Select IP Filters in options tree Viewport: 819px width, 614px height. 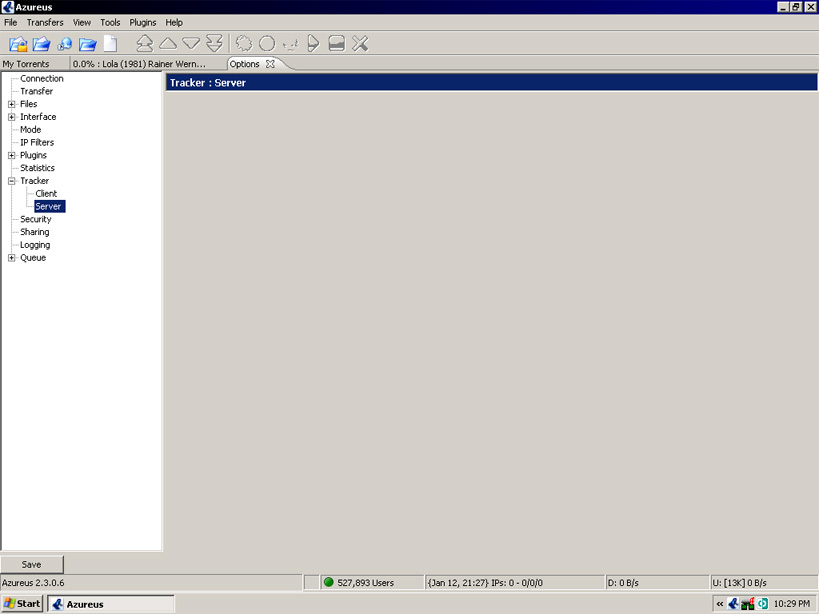pos(37,143)
